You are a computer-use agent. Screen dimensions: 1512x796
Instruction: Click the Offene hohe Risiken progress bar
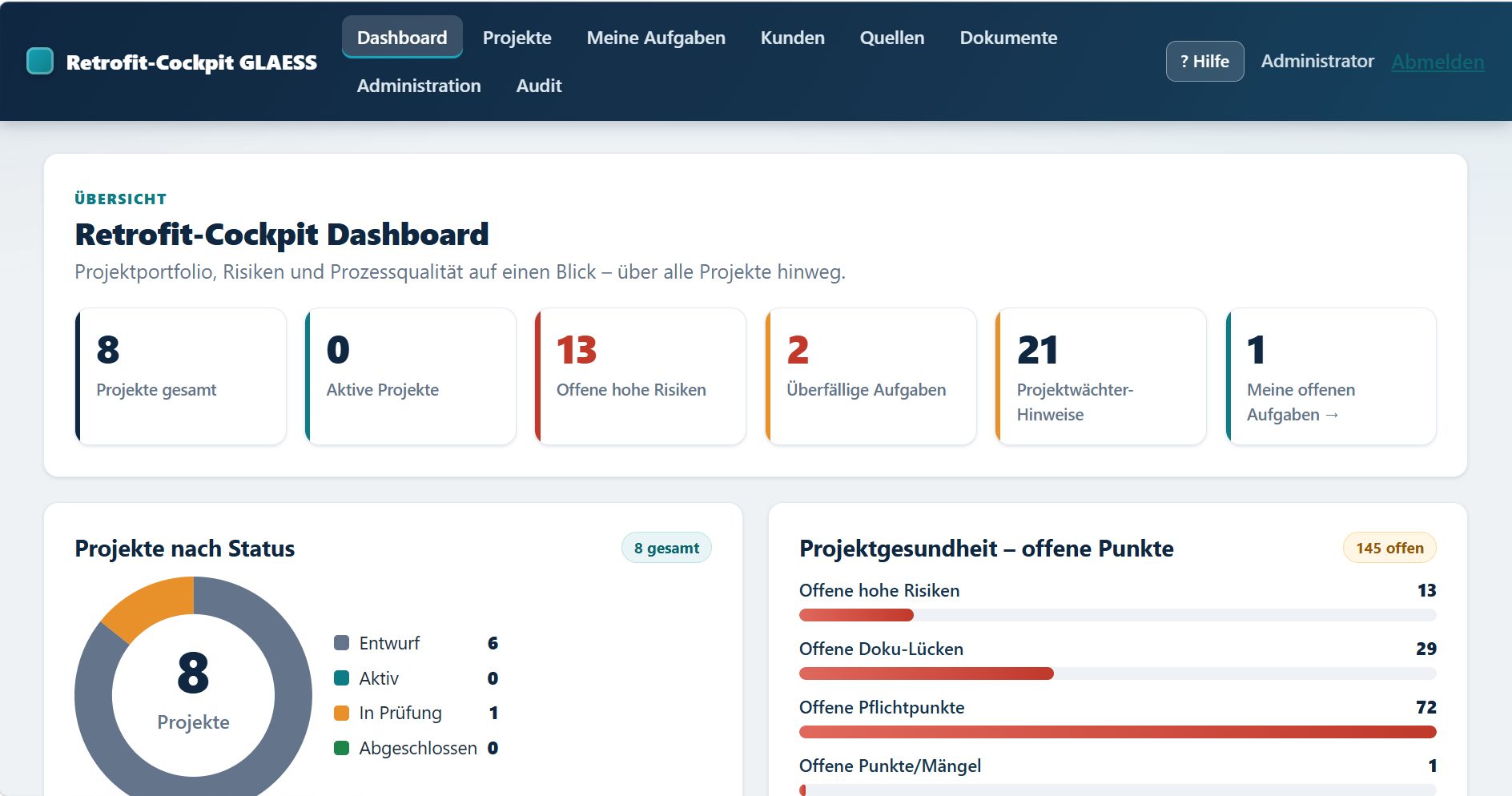pos(1117,615)
